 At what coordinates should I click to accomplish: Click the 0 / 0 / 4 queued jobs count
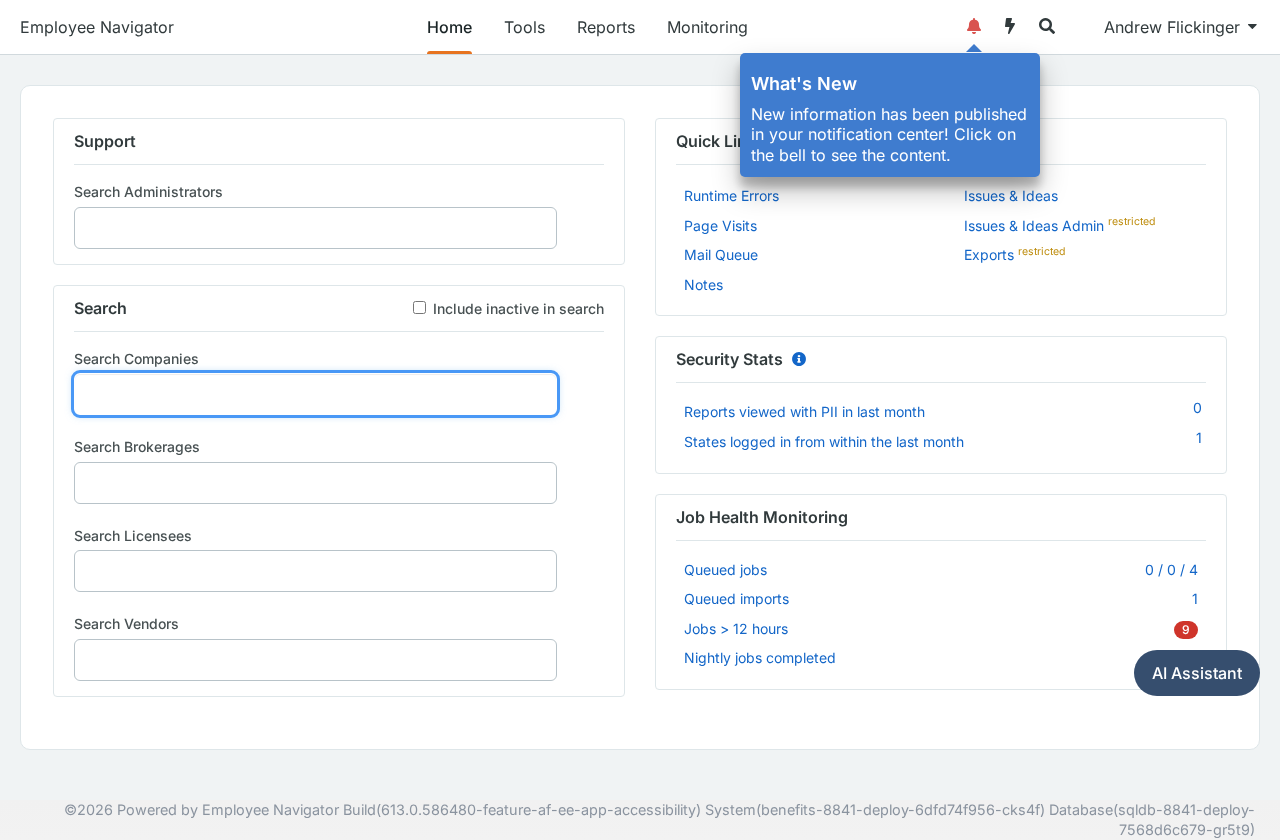(x=1171, y=570)
